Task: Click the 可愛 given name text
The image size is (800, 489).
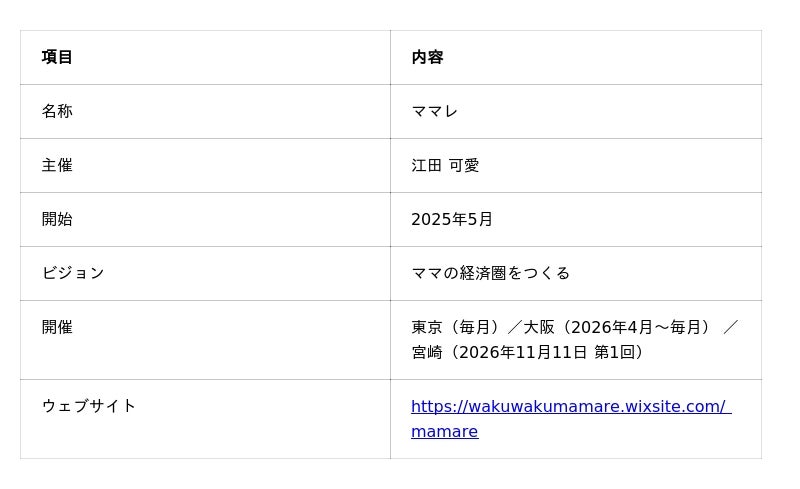Action: click(x=464, y=165)
